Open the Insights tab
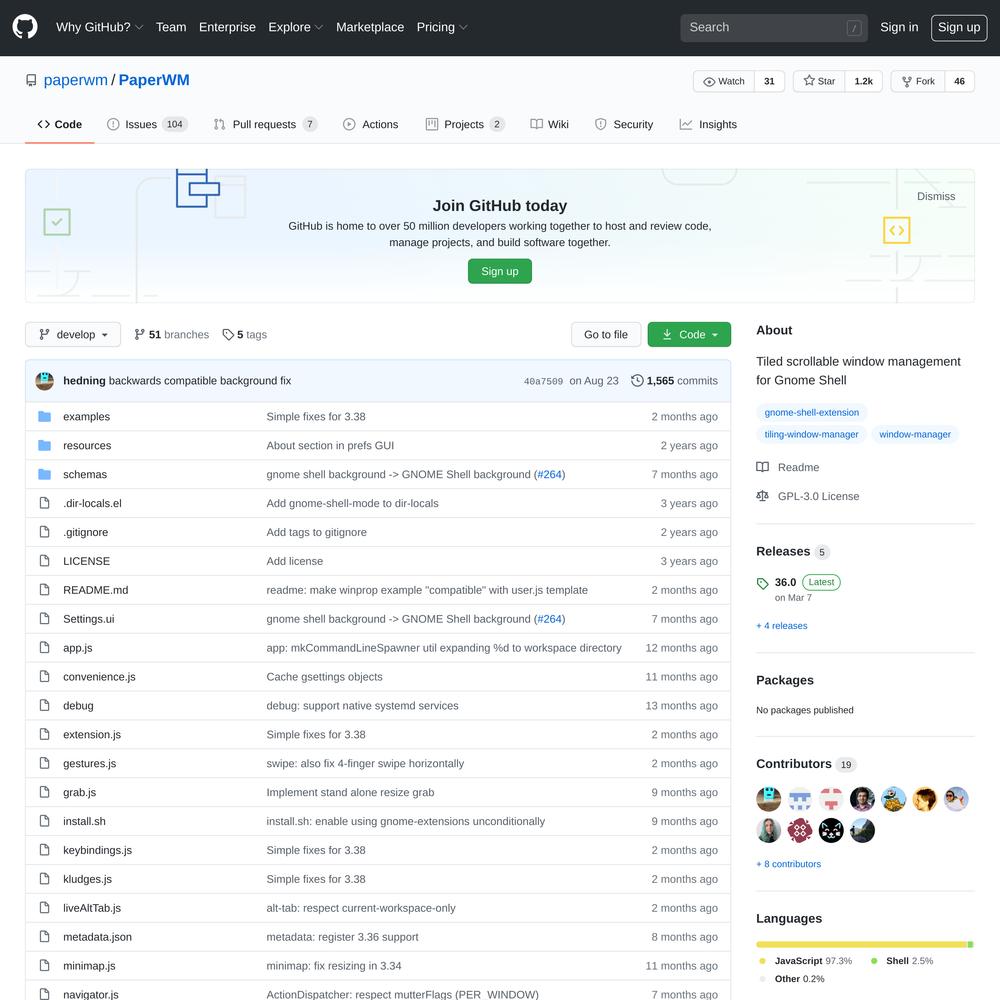 point(708,124)
